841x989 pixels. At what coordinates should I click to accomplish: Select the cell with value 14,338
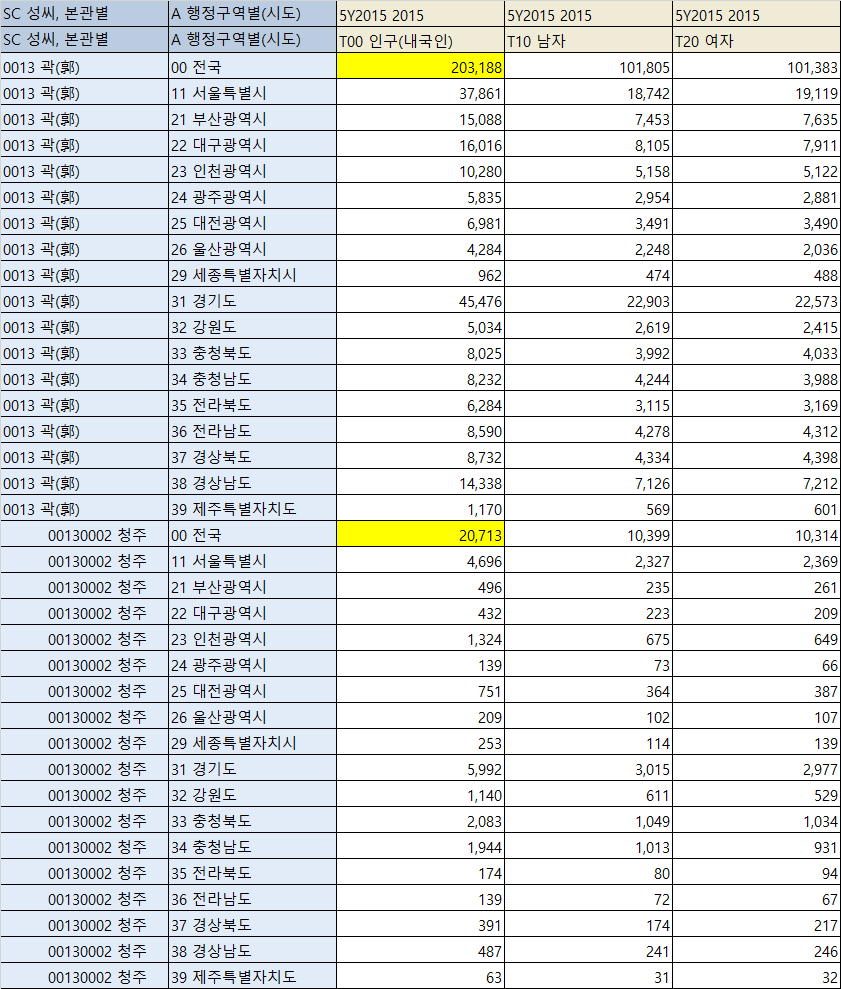(x=420, y=483)
